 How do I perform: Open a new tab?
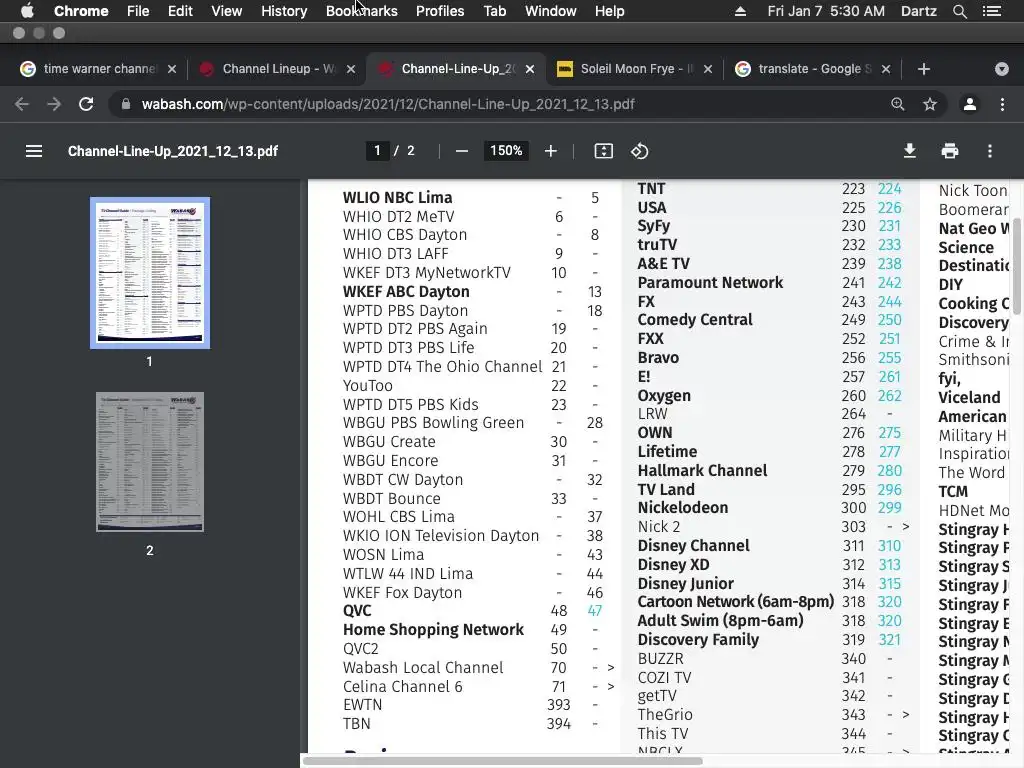coord(923,69)
